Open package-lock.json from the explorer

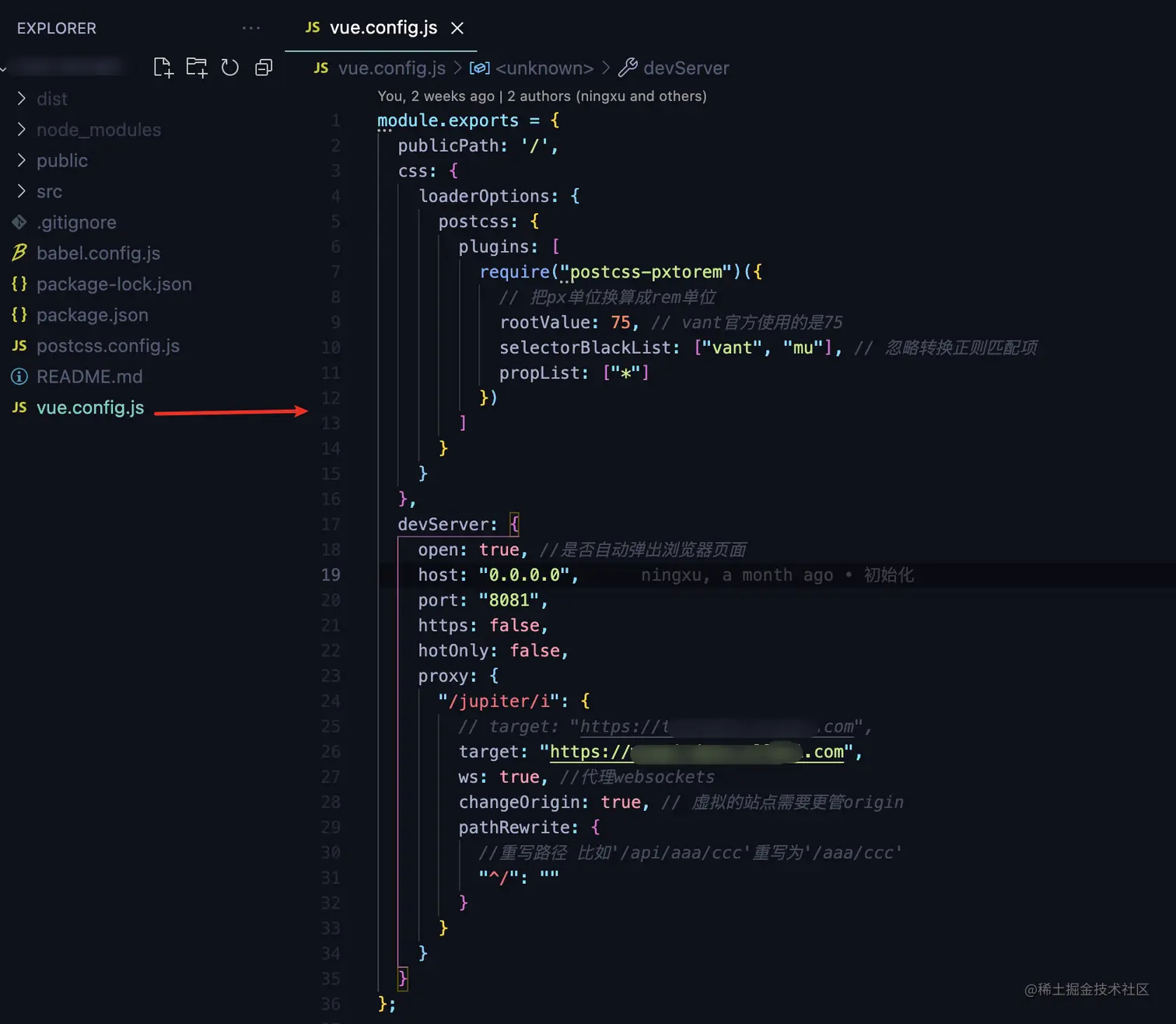pyautogui.click(x=114, y=284)
